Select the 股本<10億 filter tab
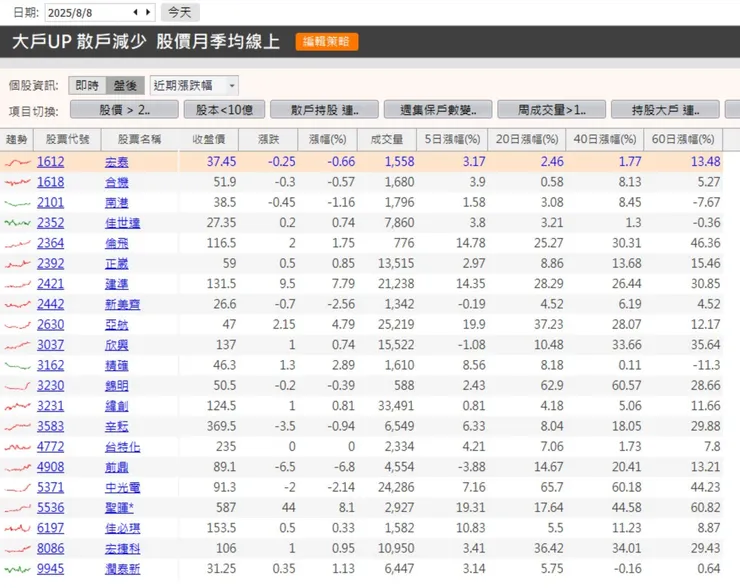This screenshot has height=588, width=740. coord(224,110)
